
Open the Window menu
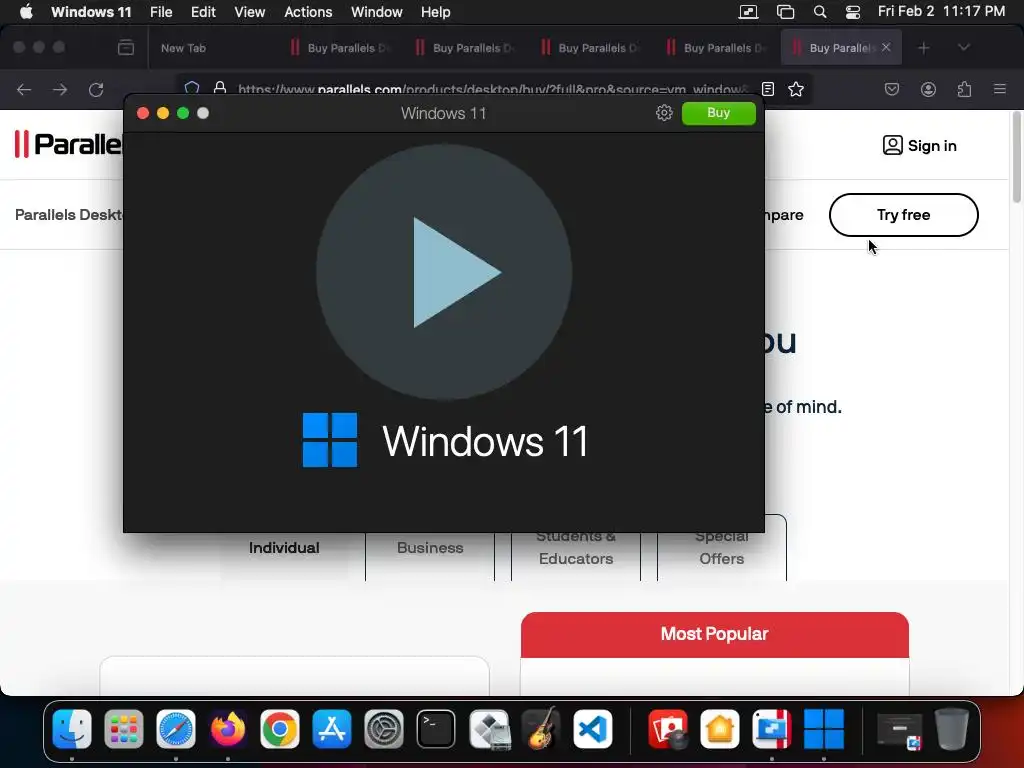(377, 12)
